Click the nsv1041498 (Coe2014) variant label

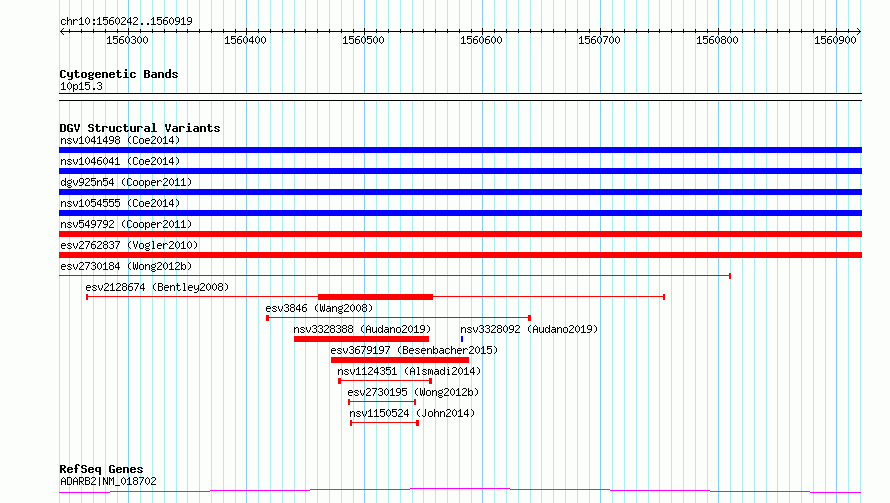click(120, 140)
